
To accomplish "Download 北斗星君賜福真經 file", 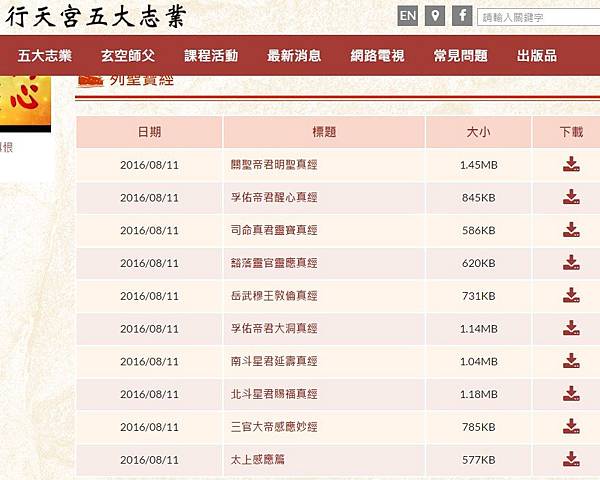I will (x=571, y=394).
